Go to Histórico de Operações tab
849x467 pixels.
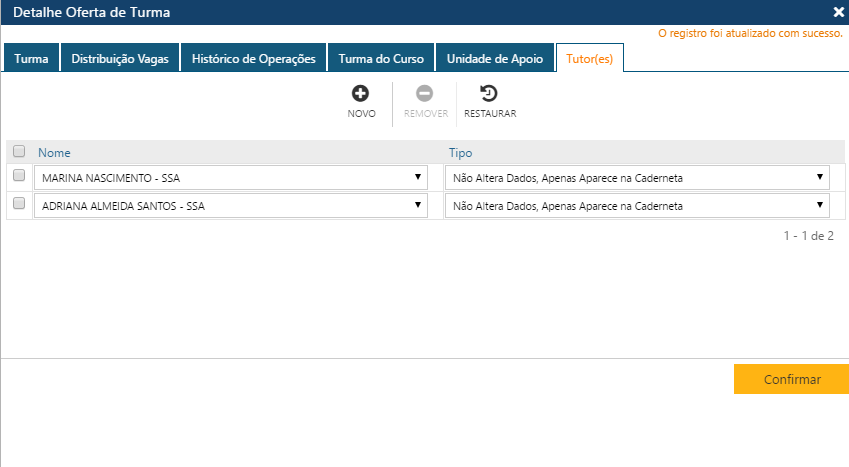[254, 59]
